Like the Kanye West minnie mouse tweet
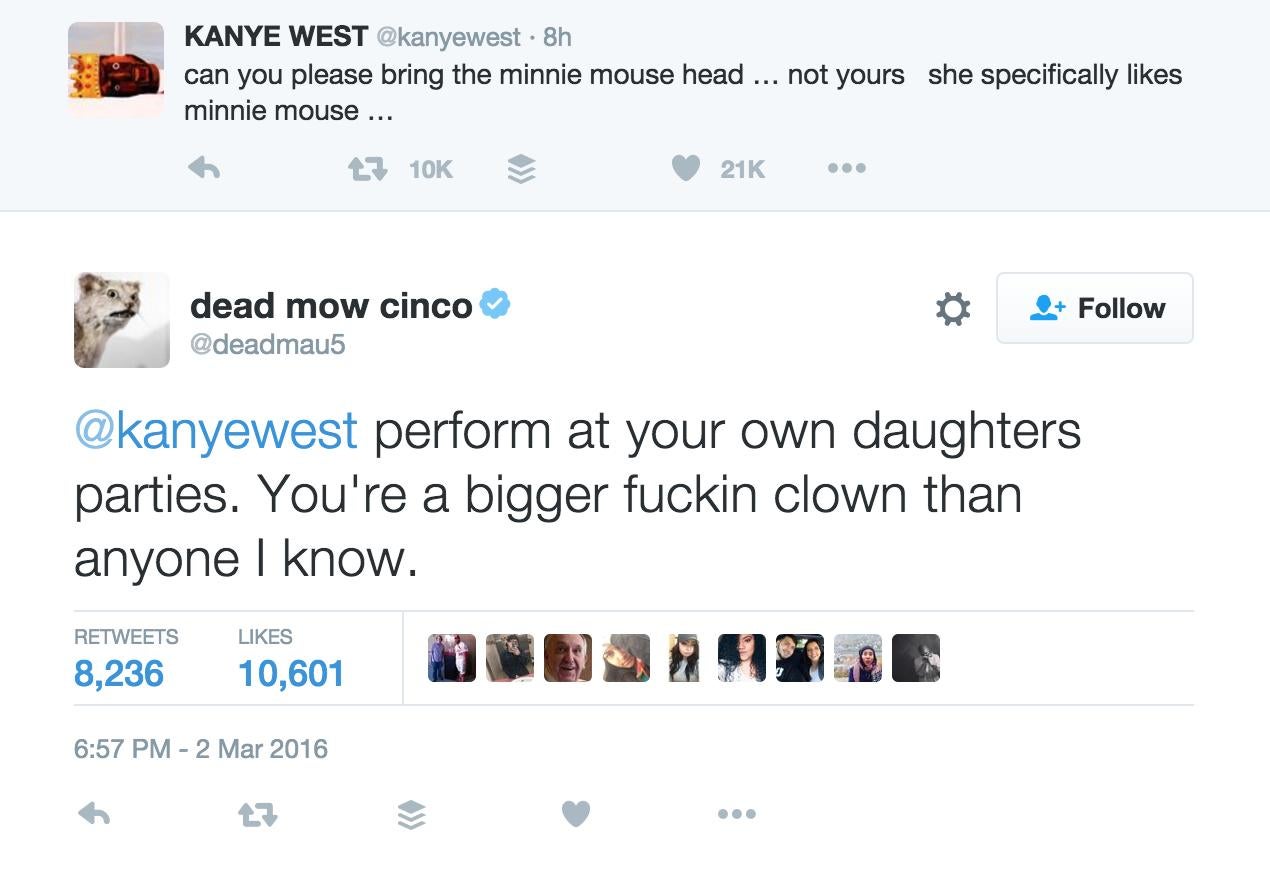Screen dimensions: 1270x895 [x=685, y=169]
